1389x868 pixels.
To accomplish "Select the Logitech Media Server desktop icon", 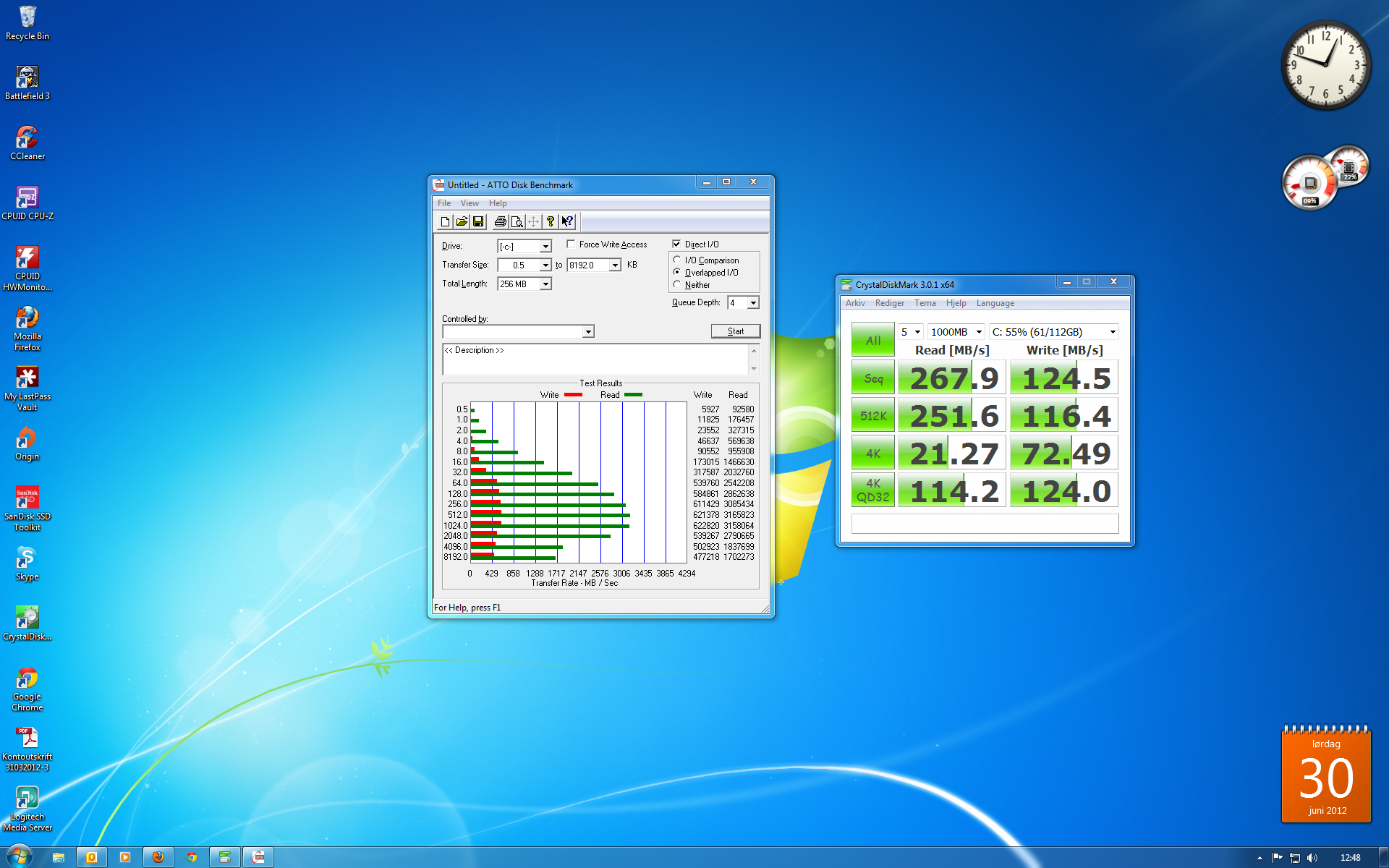I will [27, 808].
